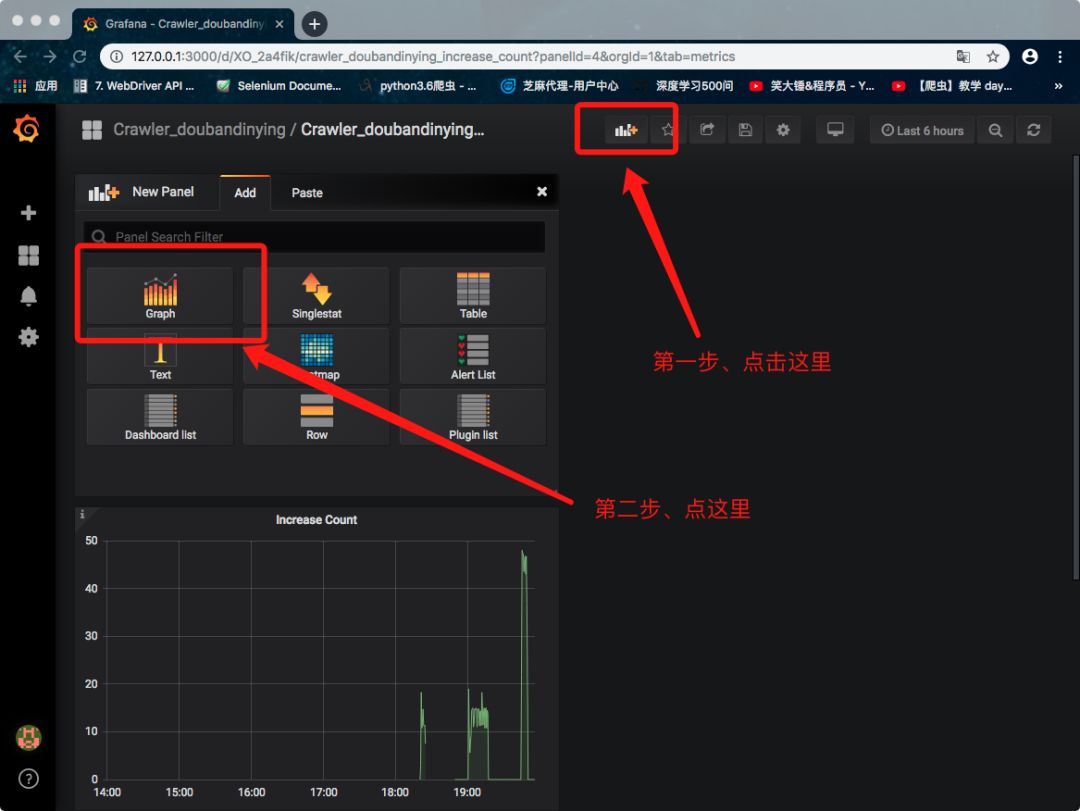The height and width of the screenshot is (811, 1080).
Task: Click the Grafana logo in the sidebar
Action: coord(26,129)
